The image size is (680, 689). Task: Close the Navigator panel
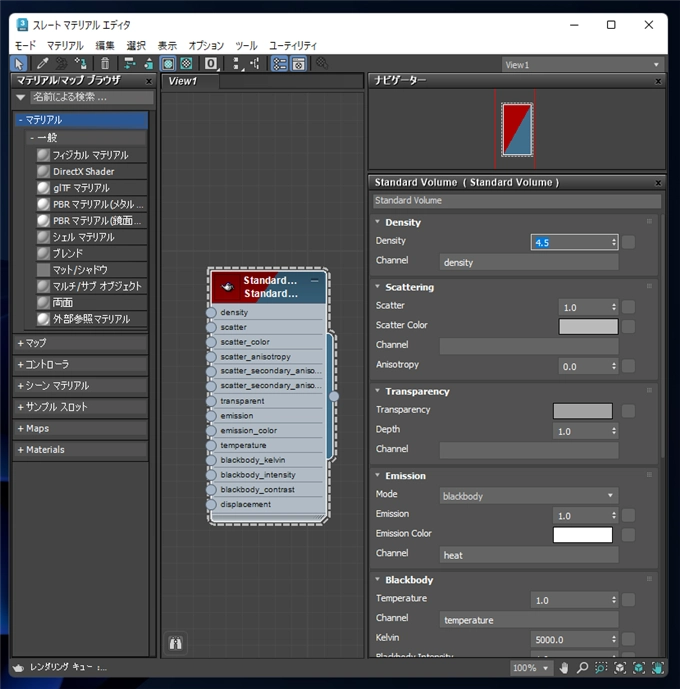(658, 81)
